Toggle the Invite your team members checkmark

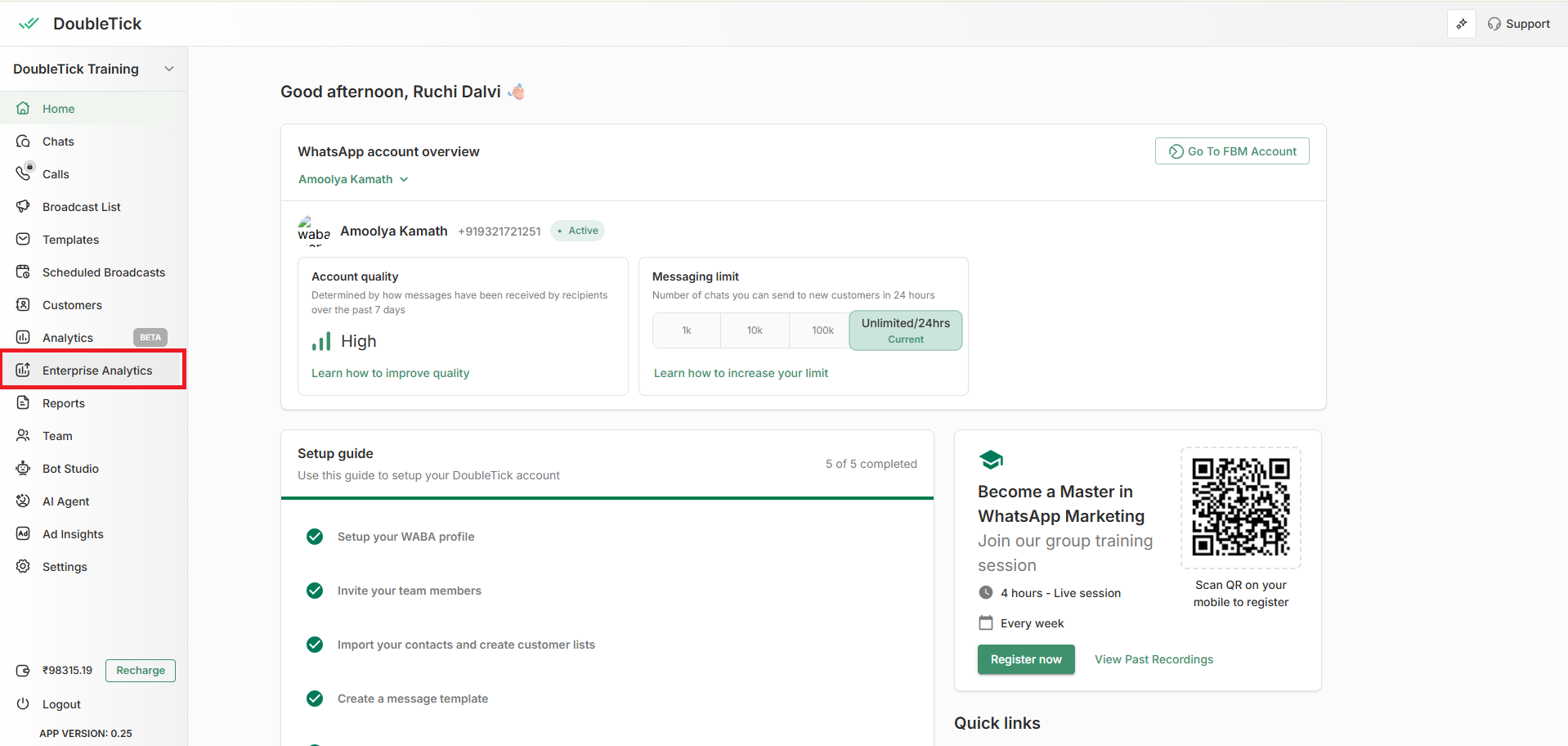click(315, 591)
